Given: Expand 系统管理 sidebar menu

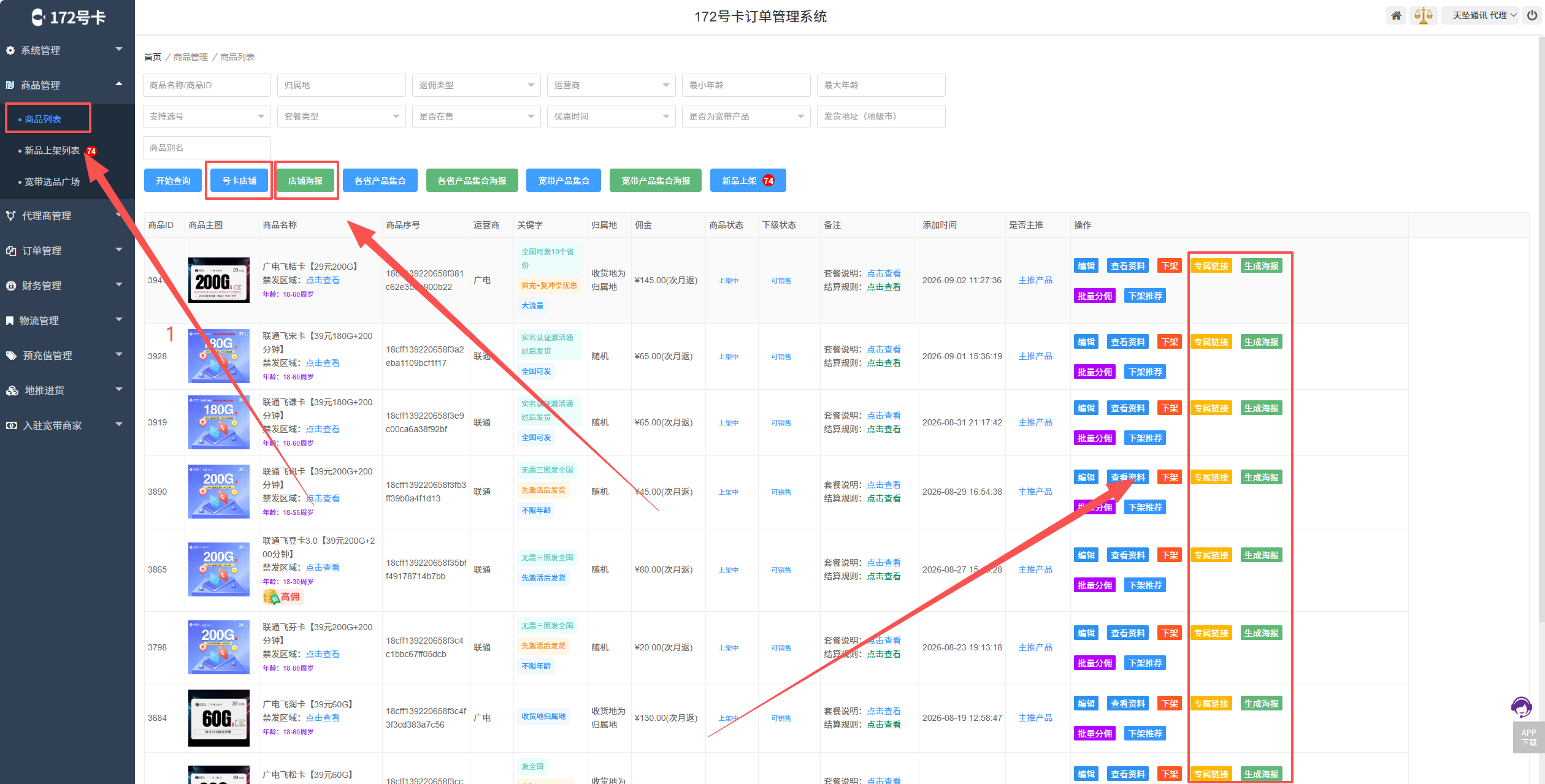Looking at the screenshot, I should pyautogui.click(x=67, y=50).
